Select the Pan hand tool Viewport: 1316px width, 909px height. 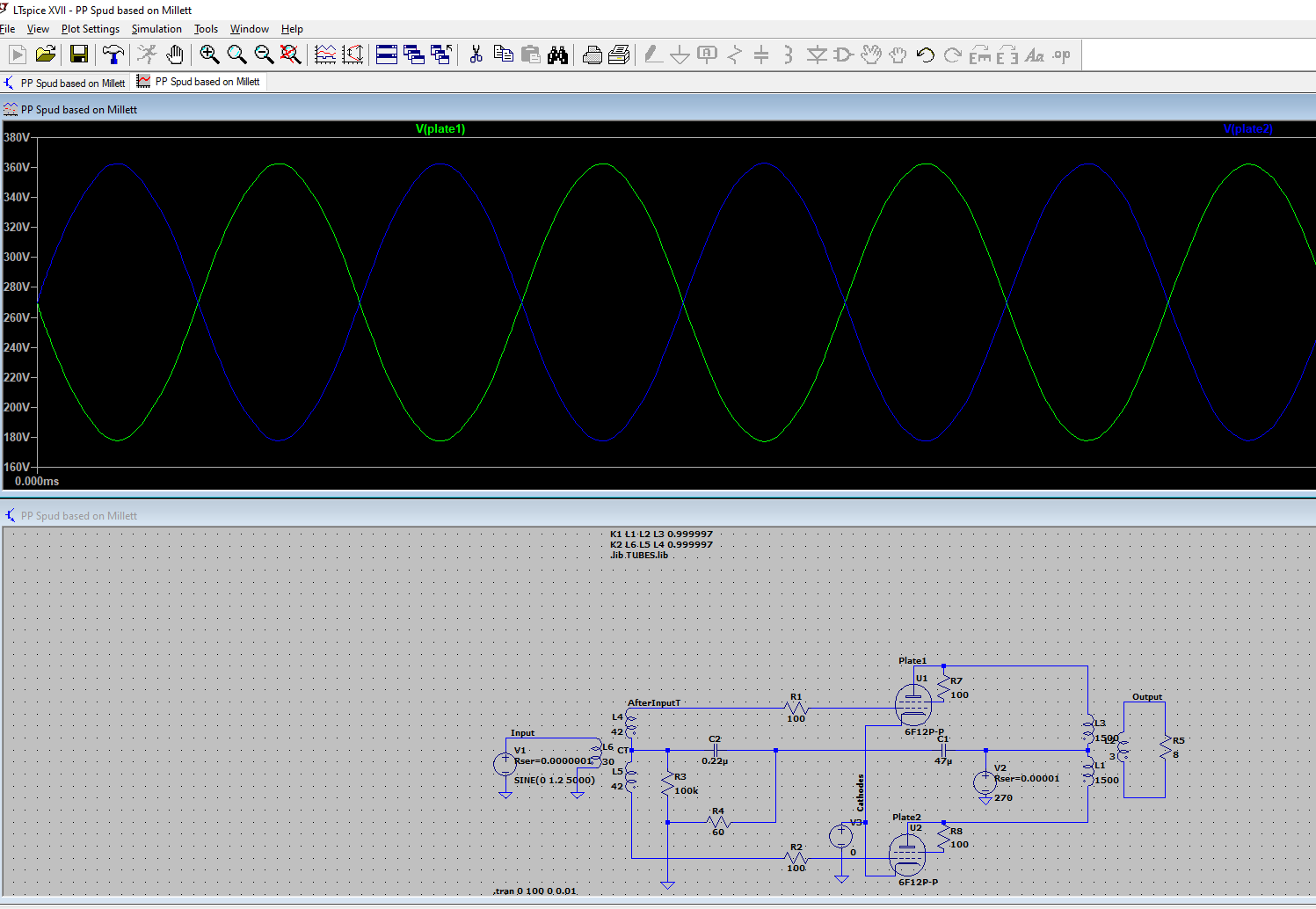175,55
